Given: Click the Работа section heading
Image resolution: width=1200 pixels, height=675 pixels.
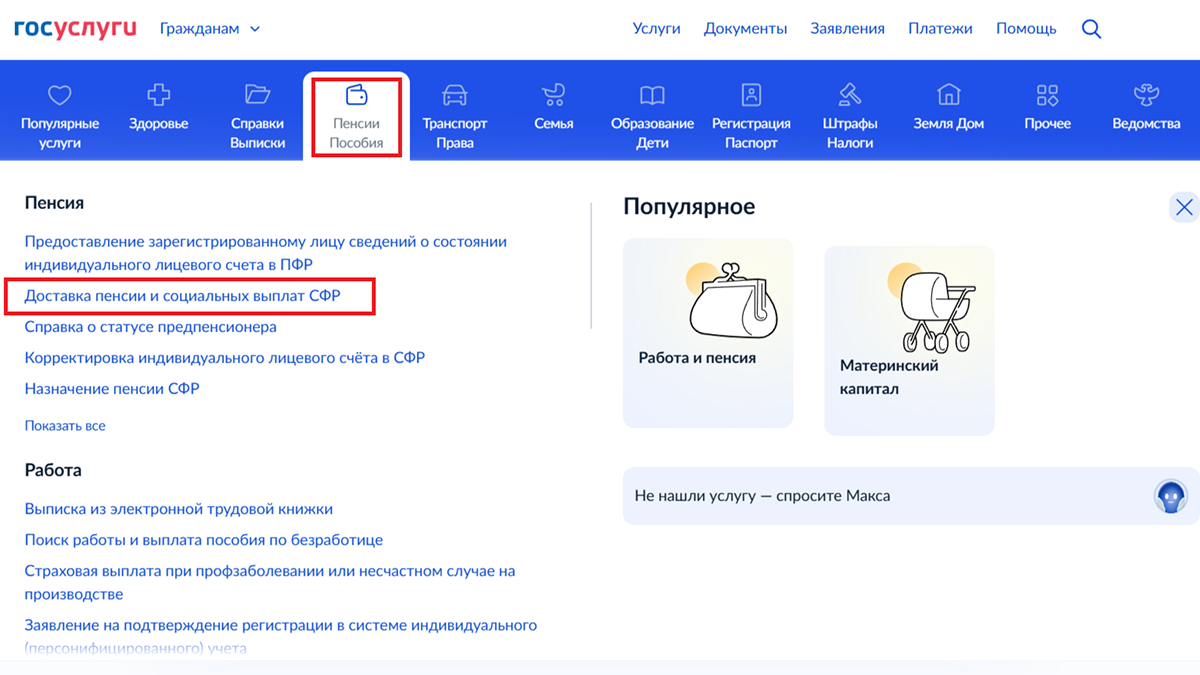Looking at the screenshot, I should click(x=53, y=470).
